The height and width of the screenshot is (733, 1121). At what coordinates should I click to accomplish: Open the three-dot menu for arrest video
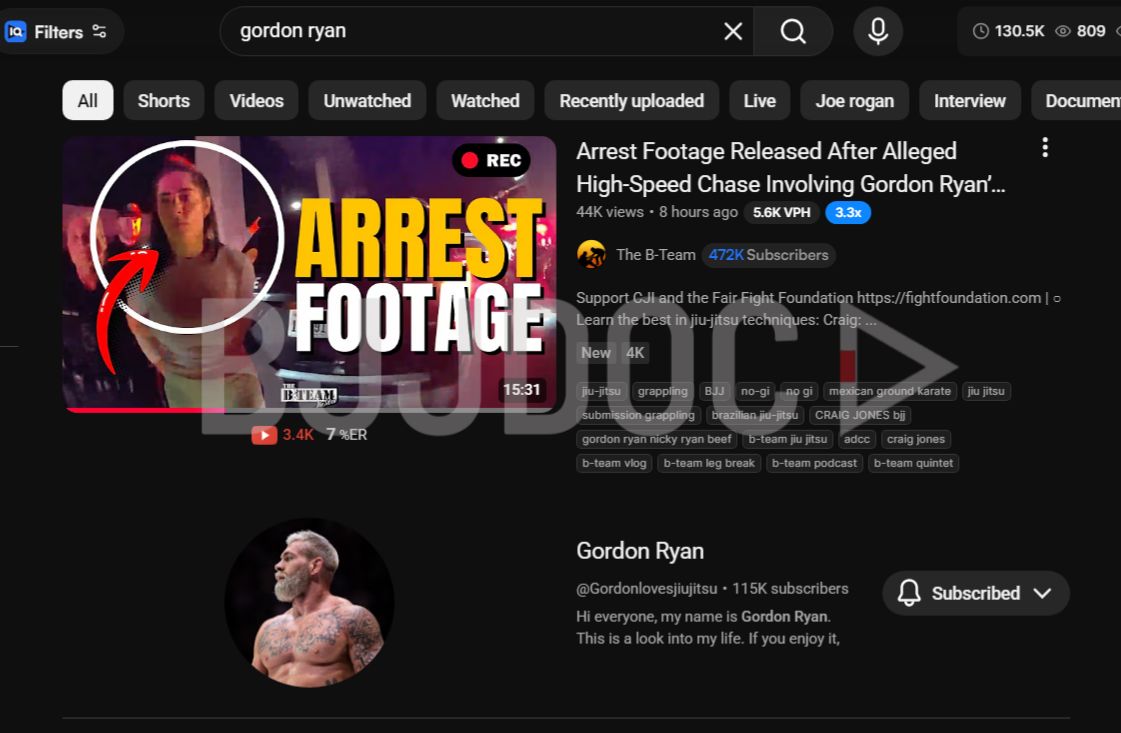click(1045, 148)
